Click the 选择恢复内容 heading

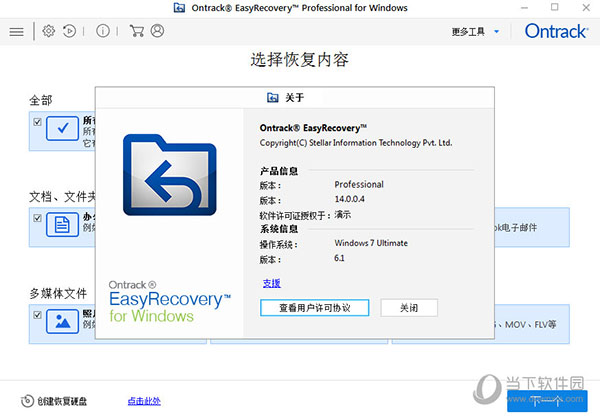(x=300, y=60)
